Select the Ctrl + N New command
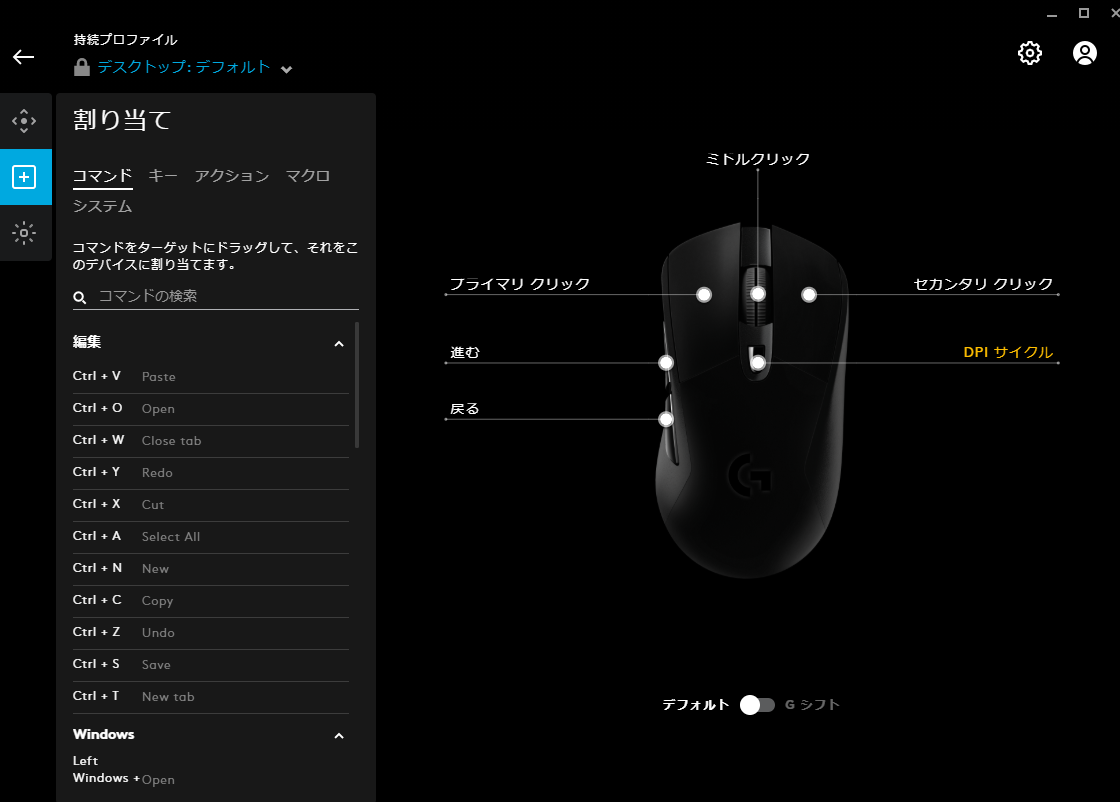Image resolution: width=1120 pixels, height=802 pixels. 211,568
